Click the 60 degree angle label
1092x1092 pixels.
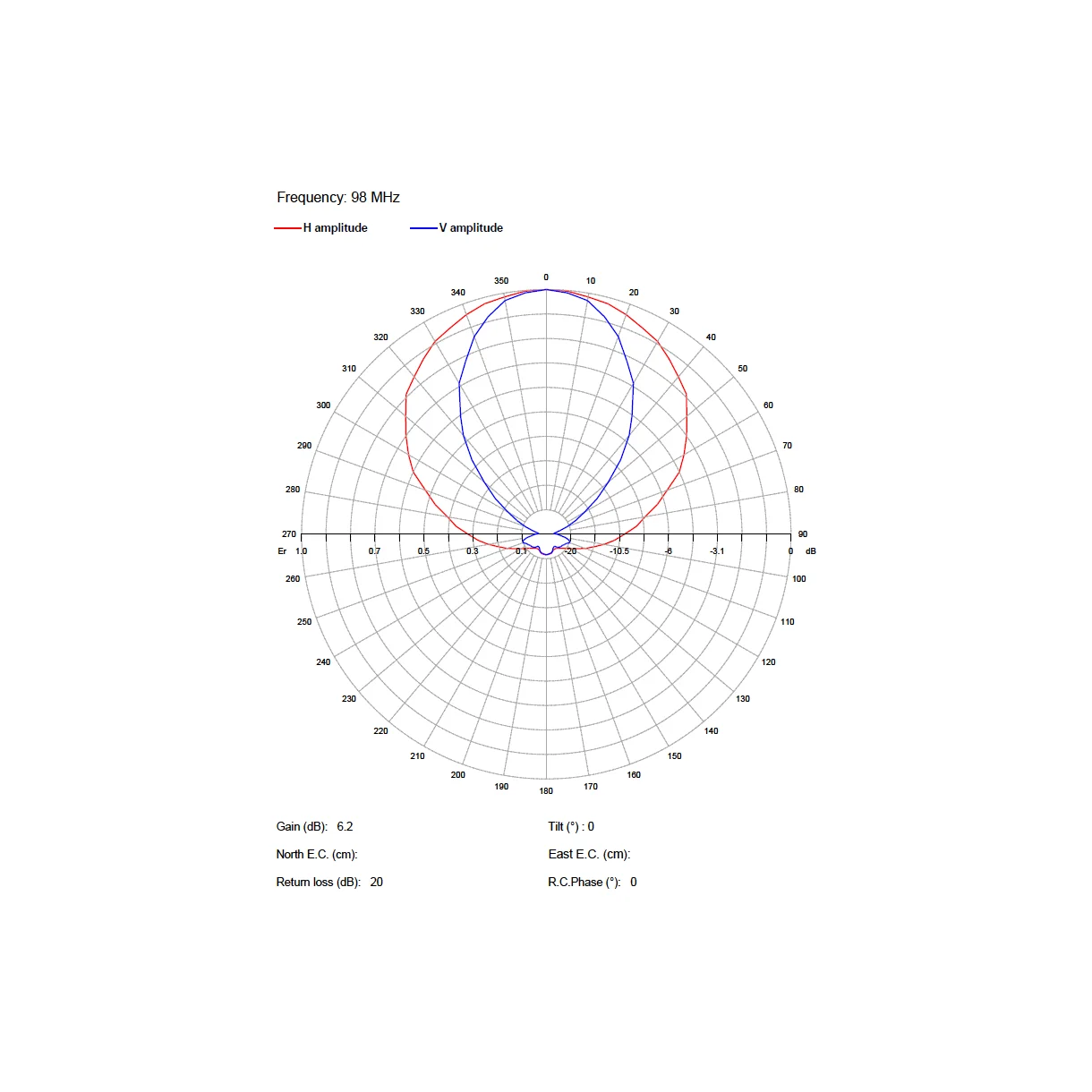pyautogui.click(x=768, y=405)
